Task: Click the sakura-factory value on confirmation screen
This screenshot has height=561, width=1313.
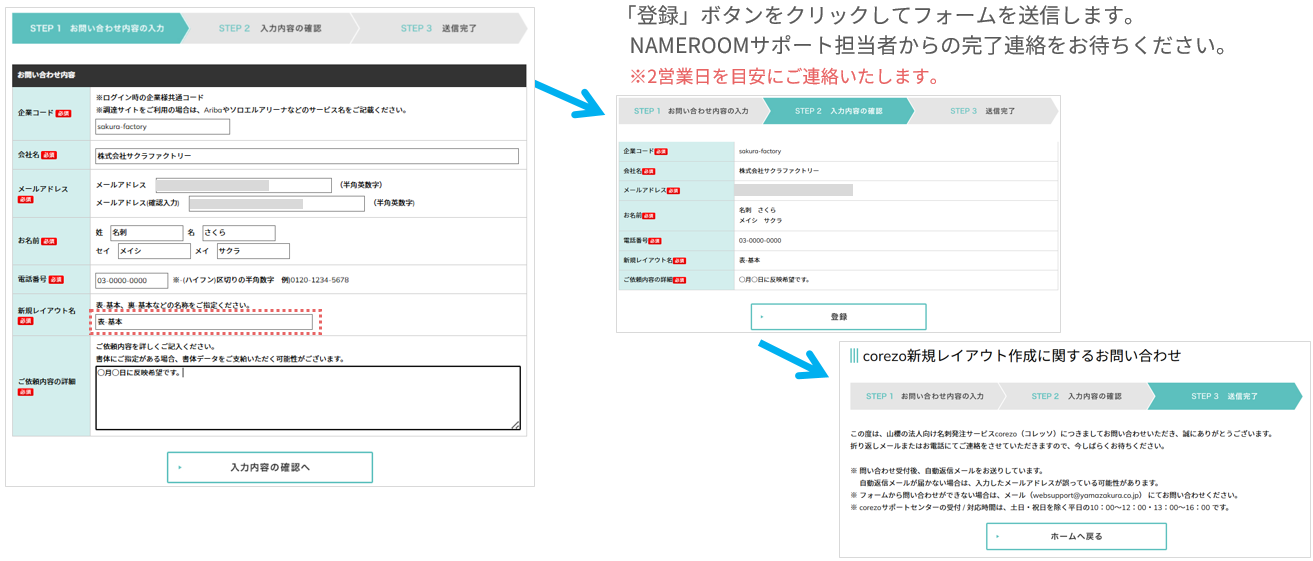Action: point(760,151)
